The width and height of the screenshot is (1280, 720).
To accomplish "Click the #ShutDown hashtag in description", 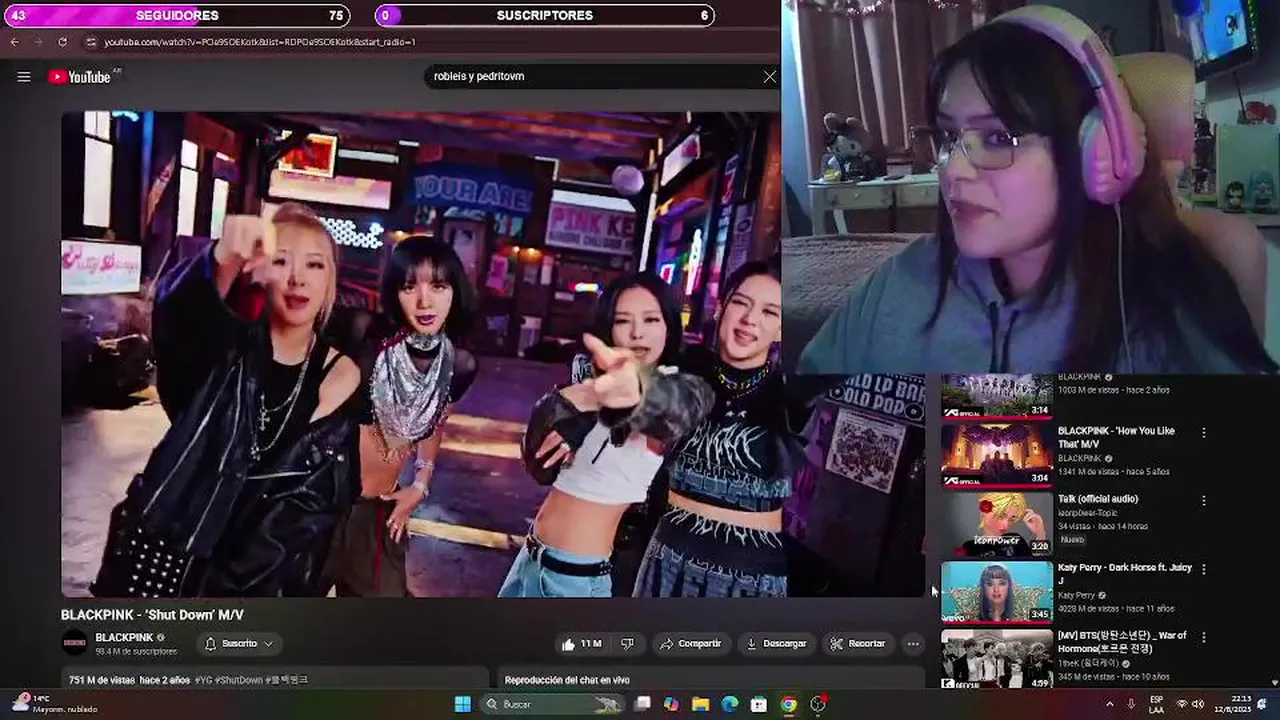I will tap(238, 680).
